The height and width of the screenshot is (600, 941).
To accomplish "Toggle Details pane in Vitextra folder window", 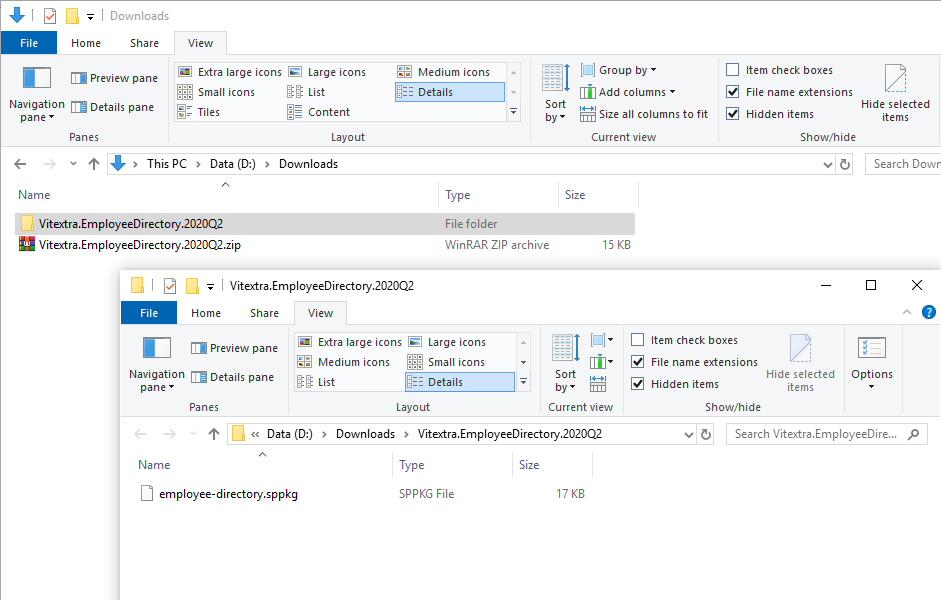I will [232, 377].
